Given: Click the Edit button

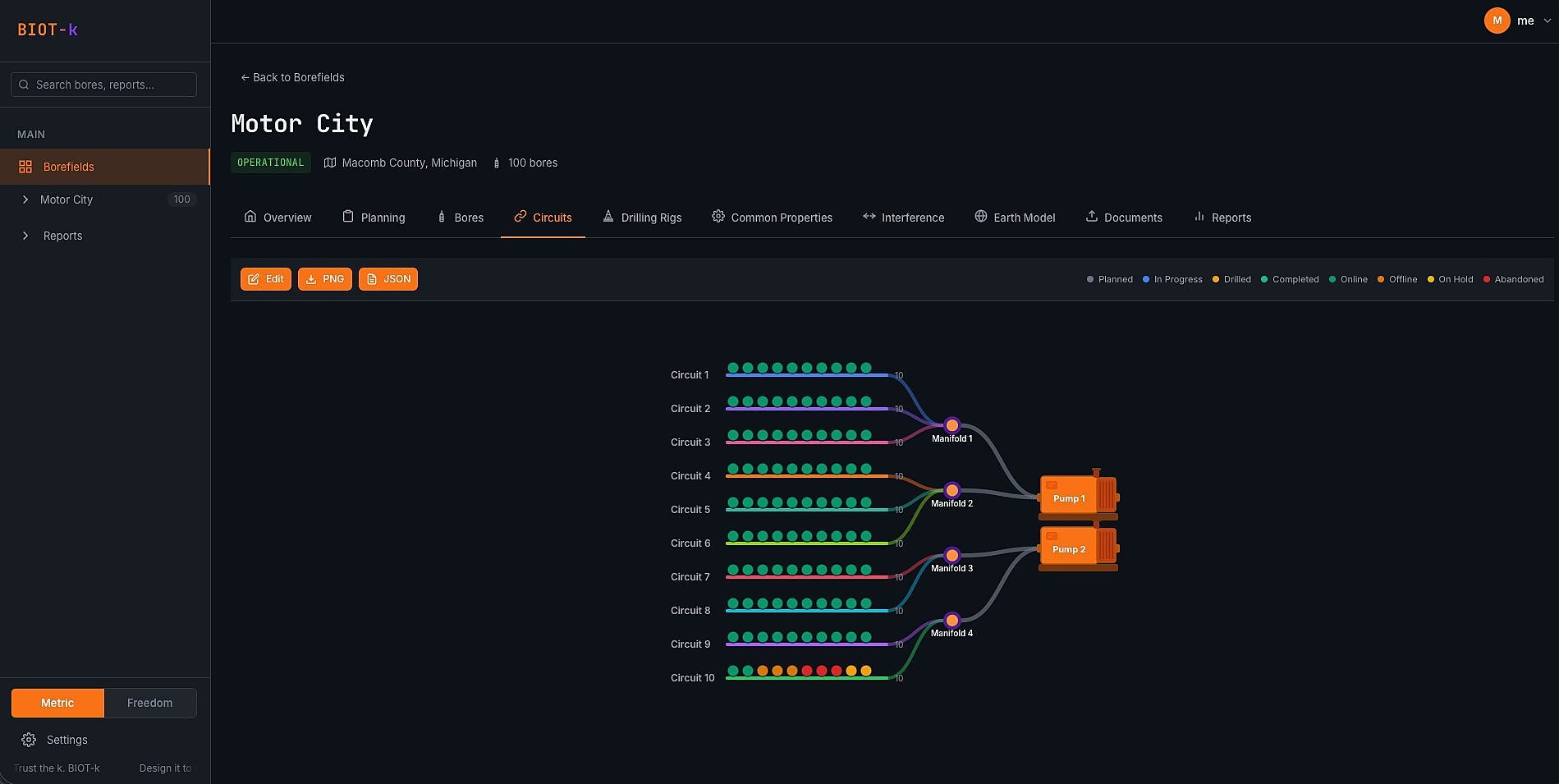Looking at the screenshot, I should [266, 279].
